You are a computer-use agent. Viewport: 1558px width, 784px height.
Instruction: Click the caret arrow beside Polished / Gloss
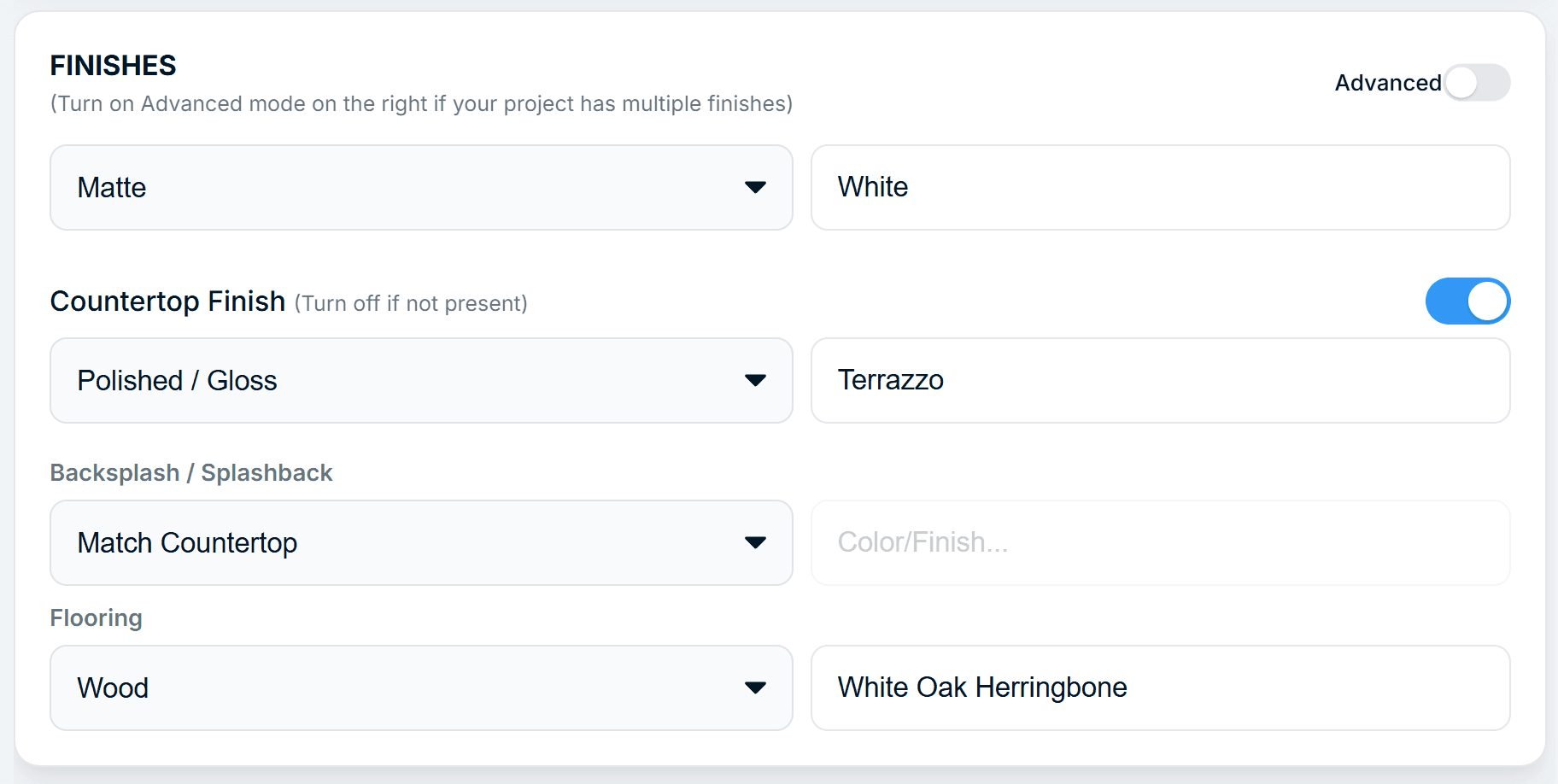pos(755,381)
